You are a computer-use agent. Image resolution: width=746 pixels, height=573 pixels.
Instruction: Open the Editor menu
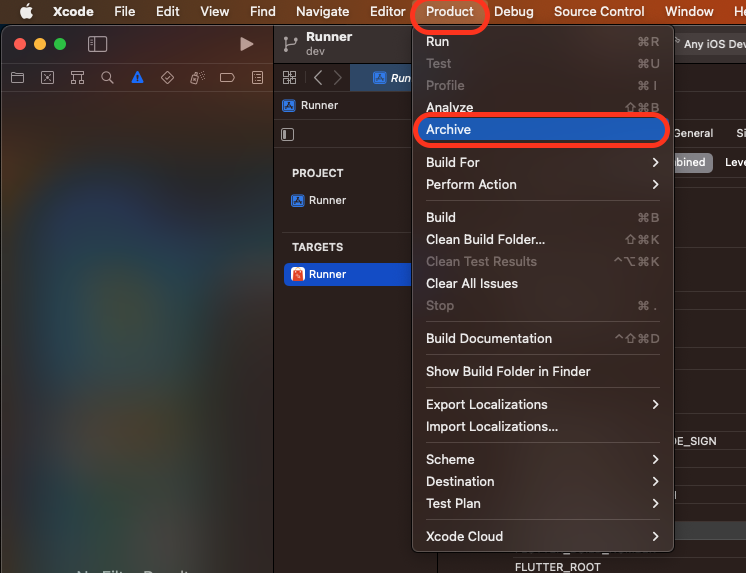[x=387, y=11]
